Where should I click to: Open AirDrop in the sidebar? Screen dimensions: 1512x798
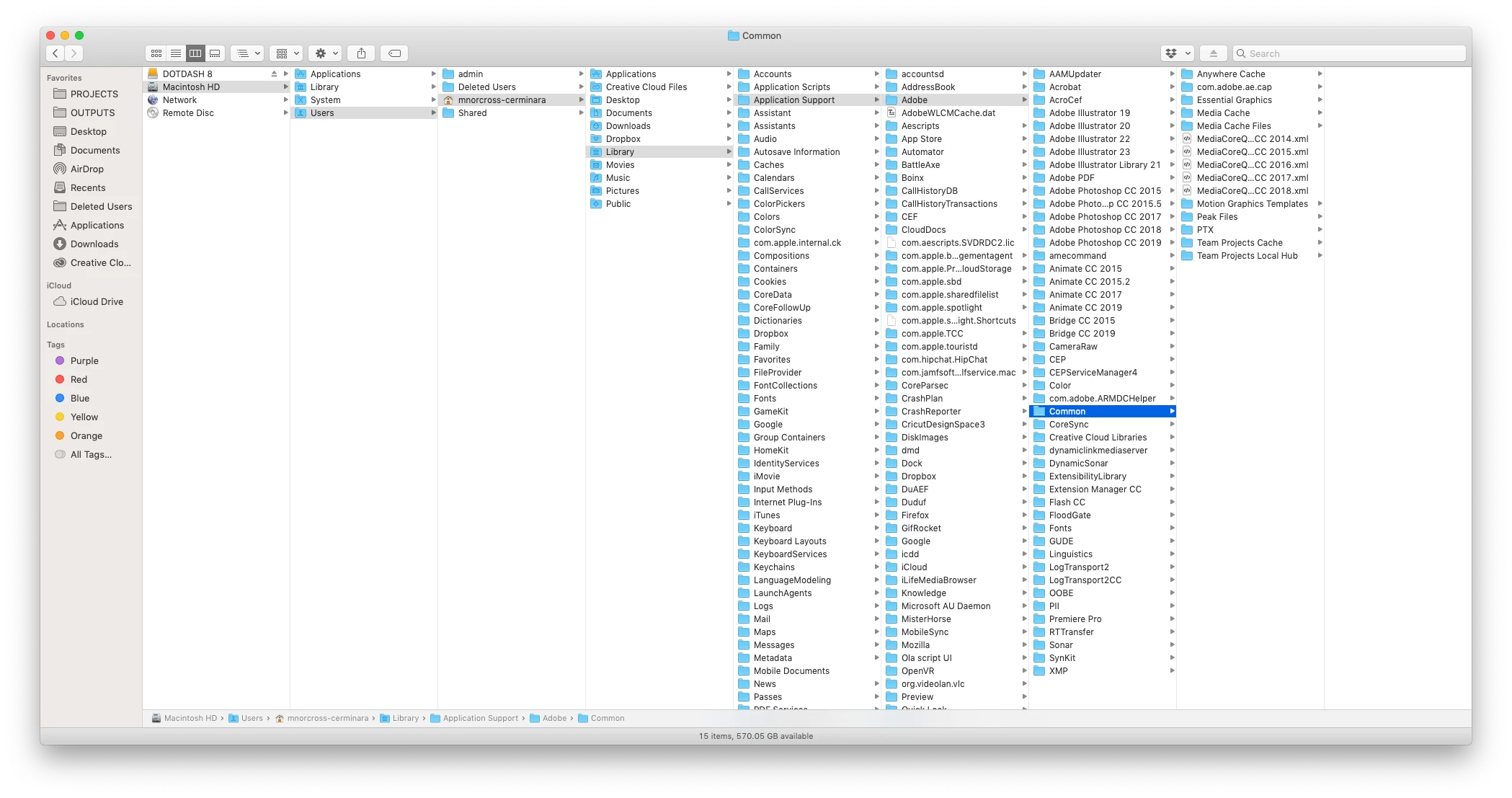(x=86, y=169)
